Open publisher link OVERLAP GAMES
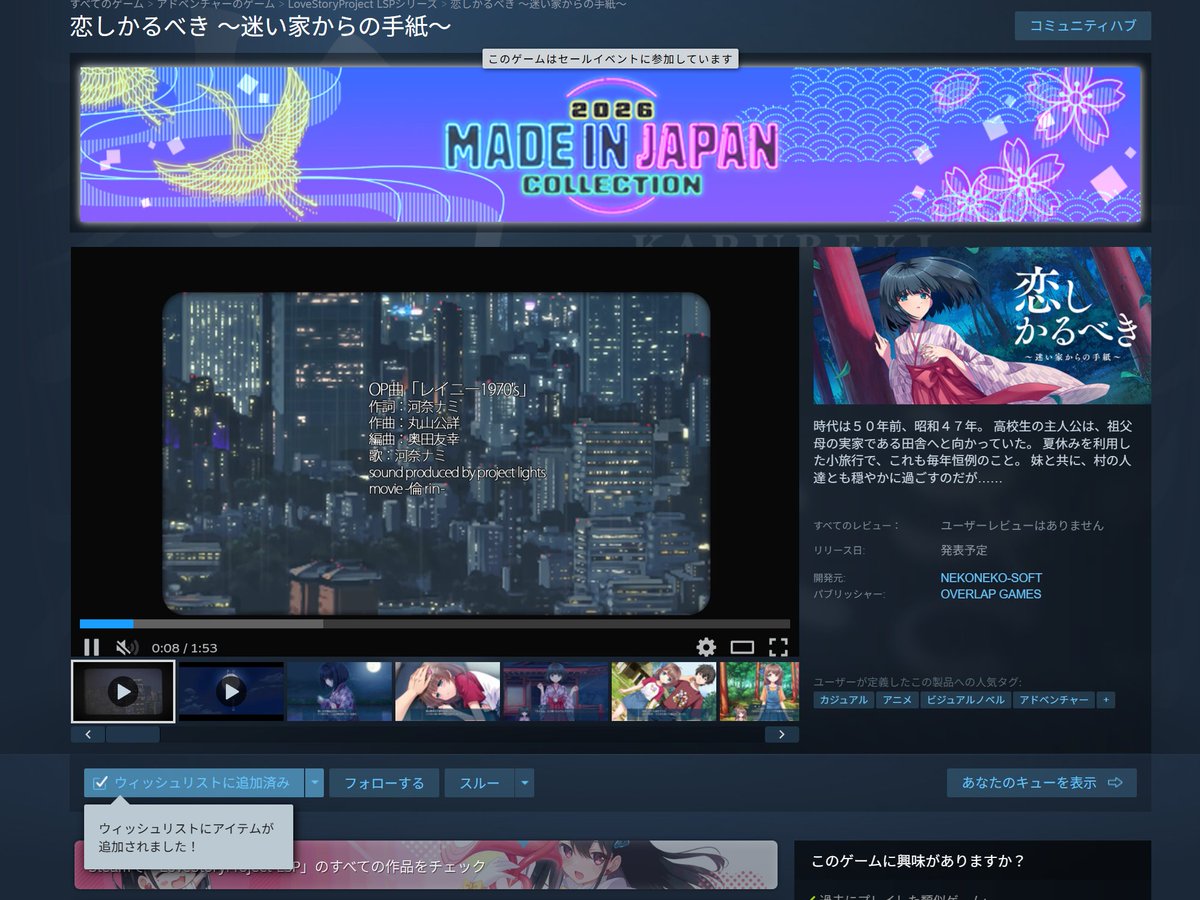The width and height of the screenshot is (1200, 900). tap(991, 594)
